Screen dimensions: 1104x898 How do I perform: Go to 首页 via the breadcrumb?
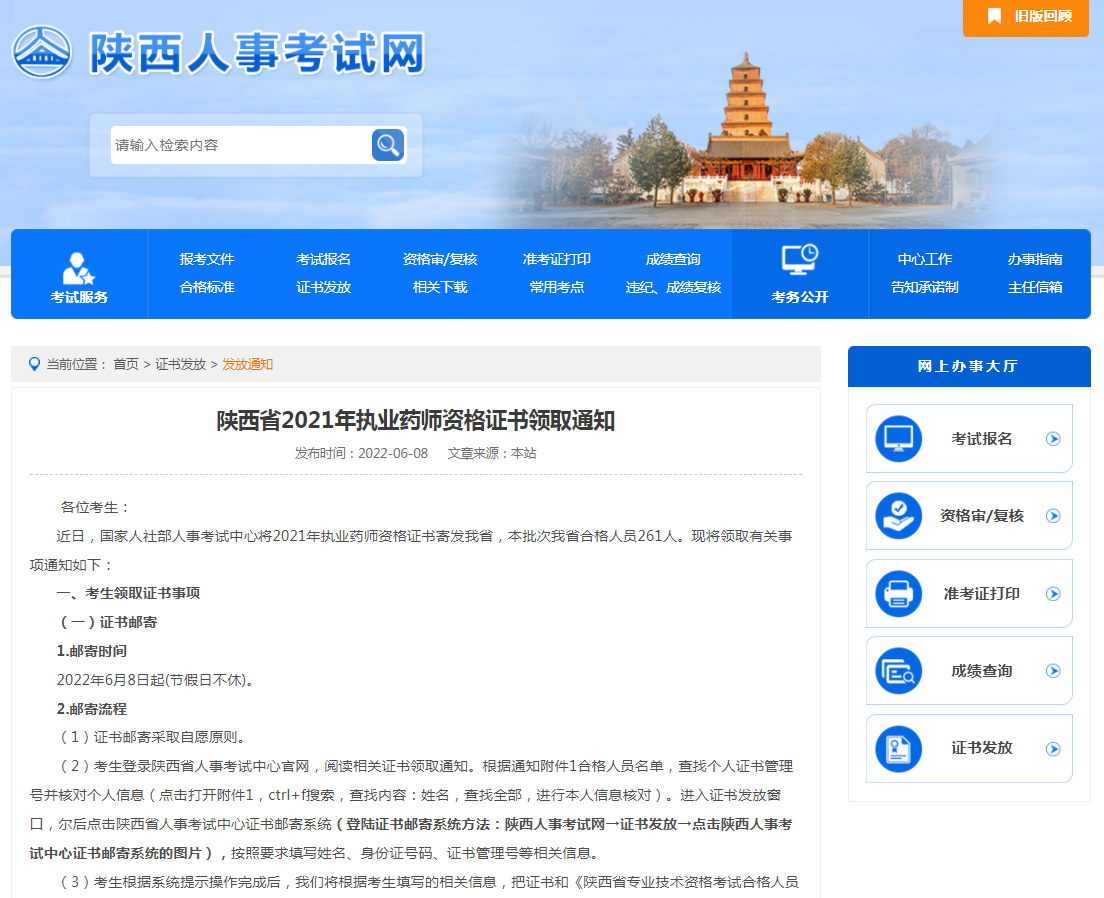pyautogui.click(x=126, y=364)
